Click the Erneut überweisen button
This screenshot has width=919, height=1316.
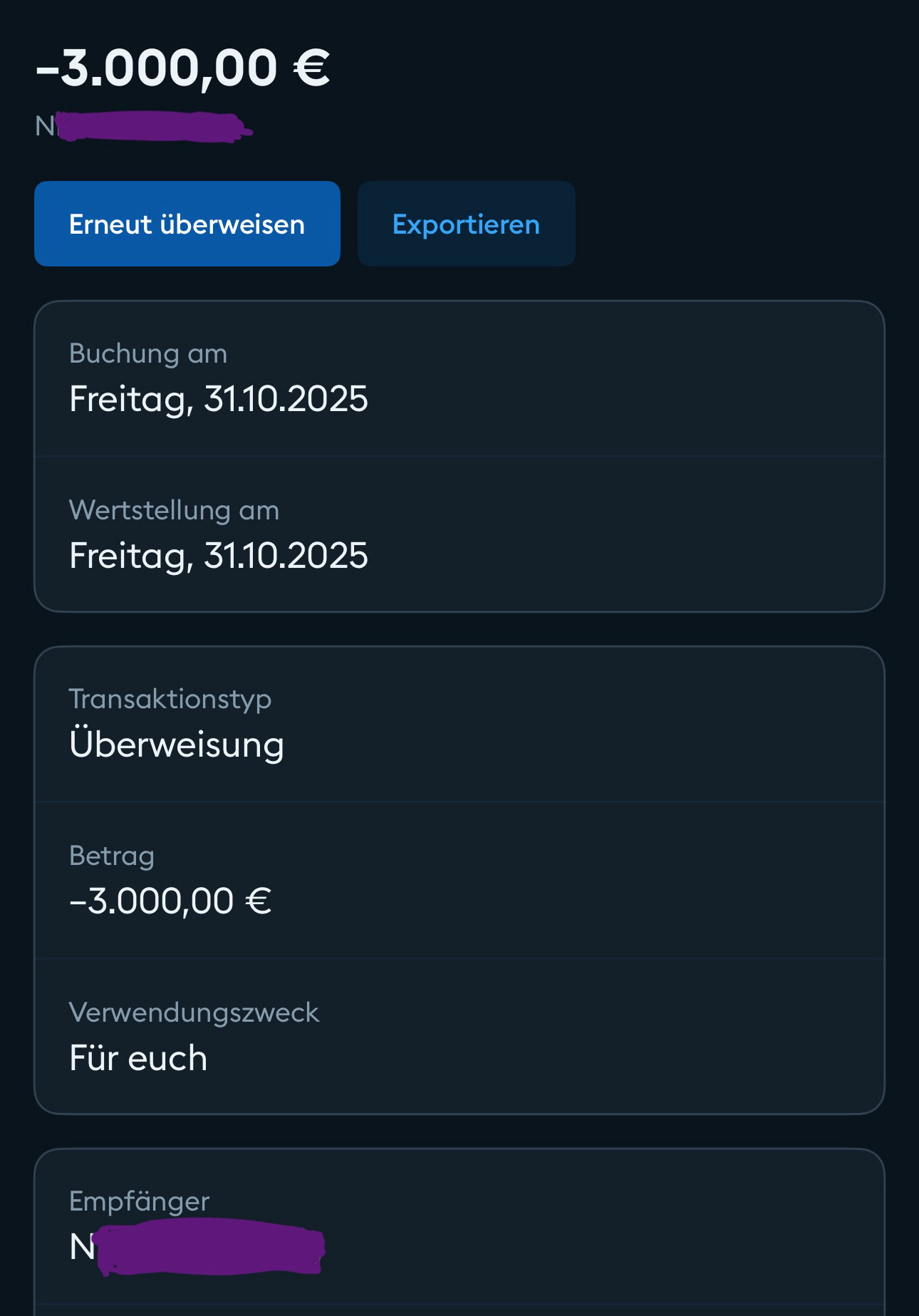(187, 224)
